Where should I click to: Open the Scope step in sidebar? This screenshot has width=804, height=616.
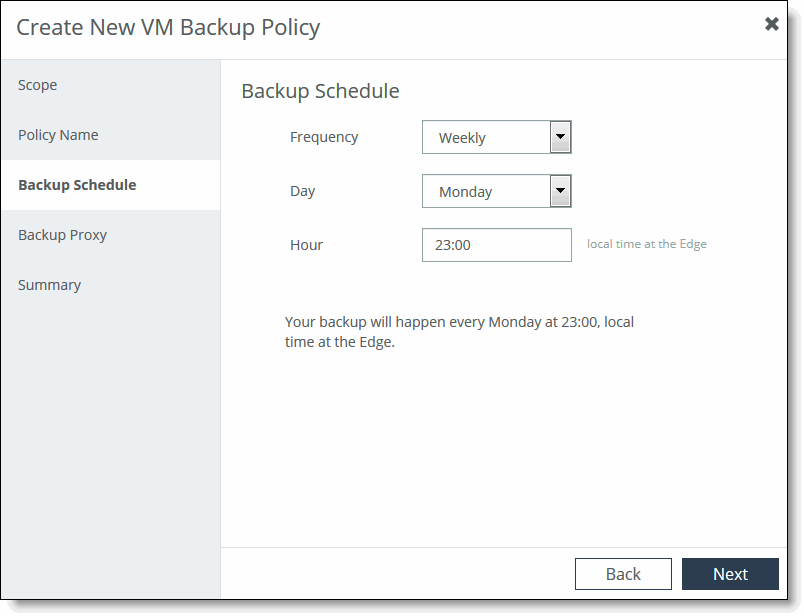tap(111, 85)
